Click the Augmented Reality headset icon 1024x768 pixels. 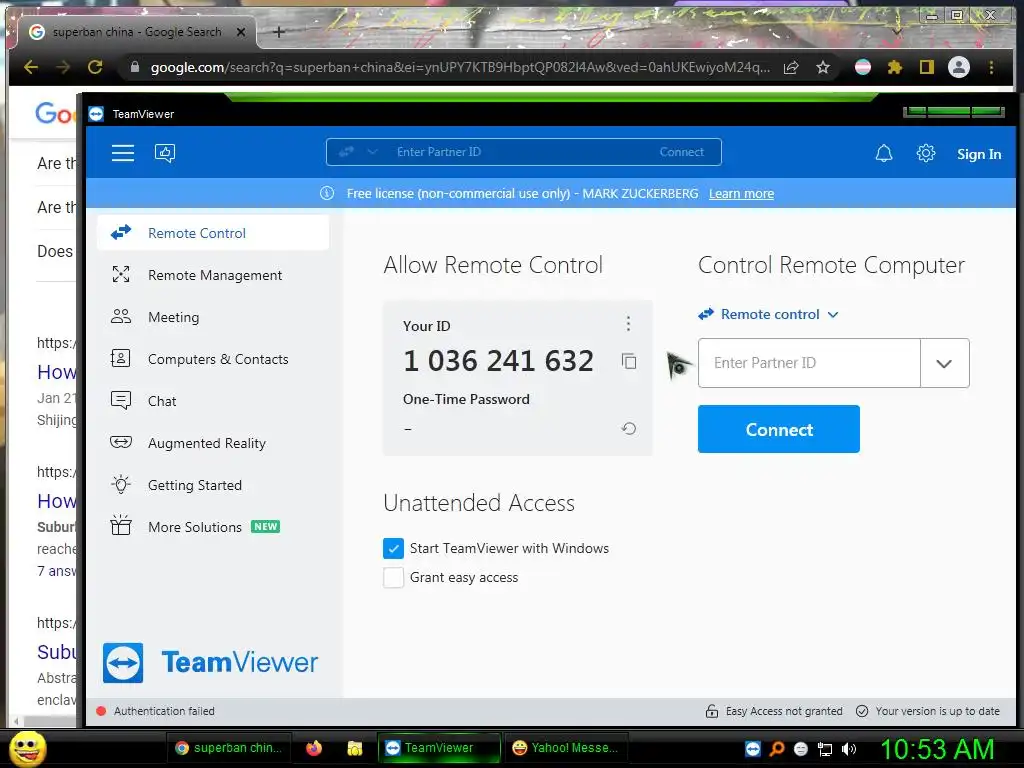[x=121, y=442]
